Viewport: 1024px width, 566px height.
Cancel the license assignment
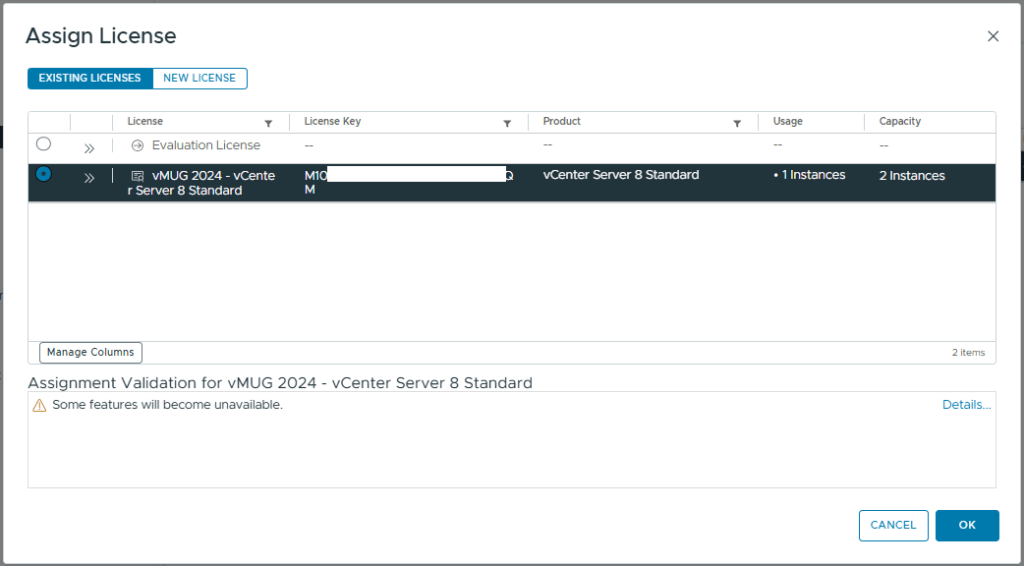click(x=893, y=525)
